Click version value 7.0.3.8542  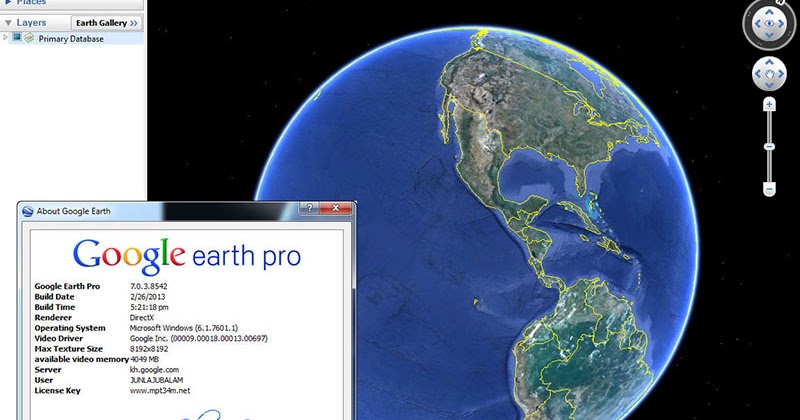pyautogui.click(x=148, y=286)
